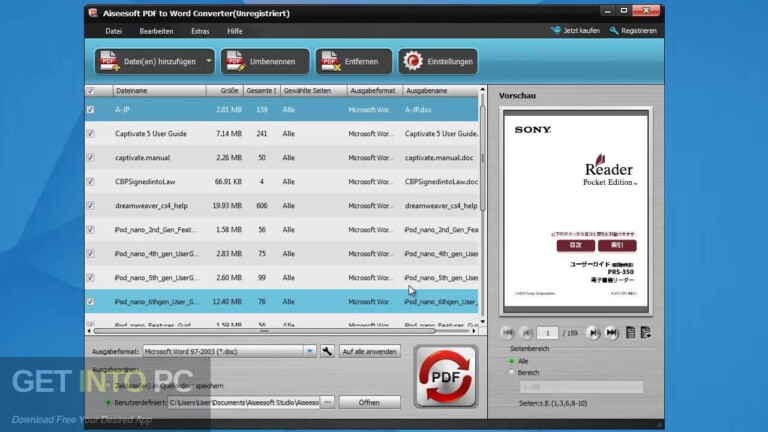Click the page number field in preview
The image size is (768, 432).
pyautogui.click(x=547, y=333)
